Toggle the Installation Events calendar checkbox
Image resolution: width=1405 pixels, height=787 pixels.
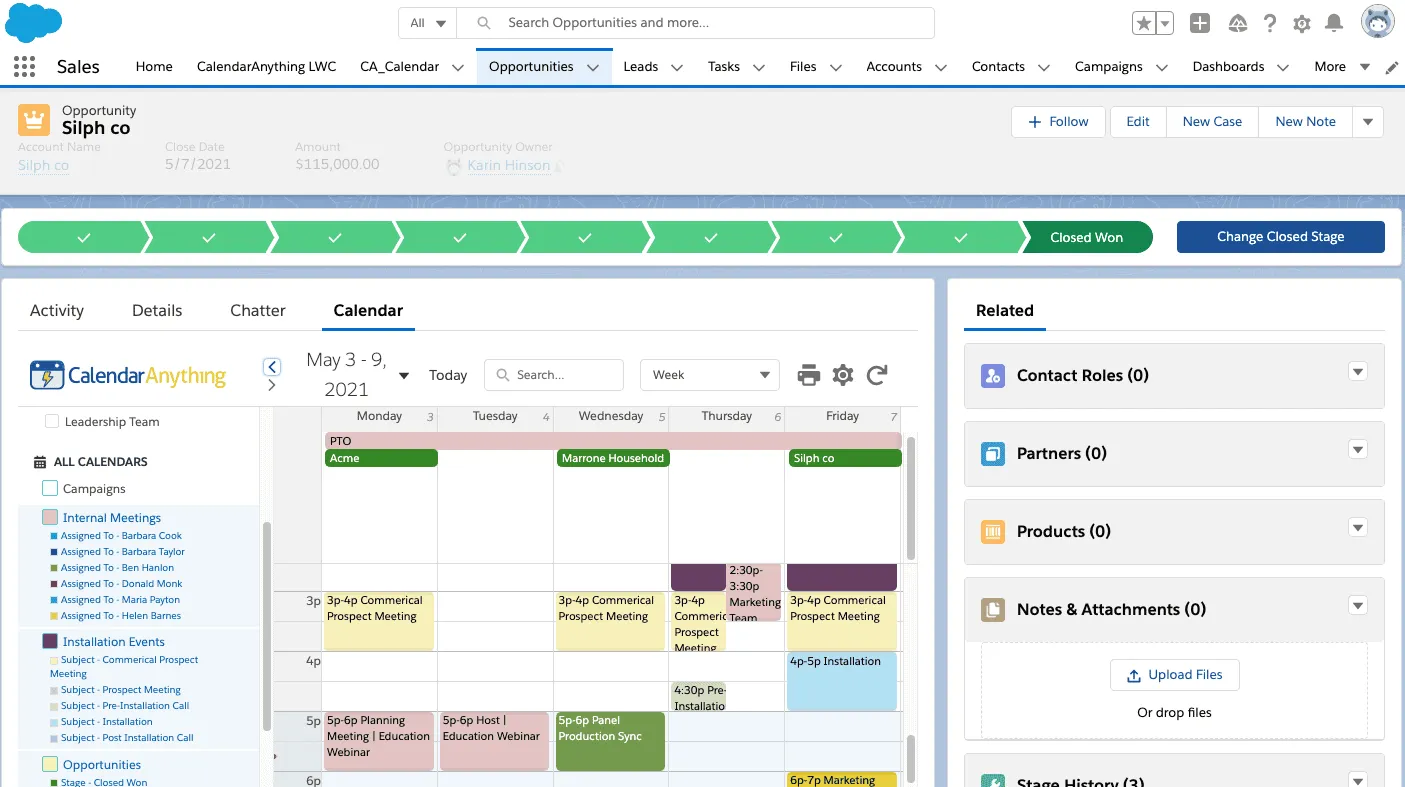[50, 642]
